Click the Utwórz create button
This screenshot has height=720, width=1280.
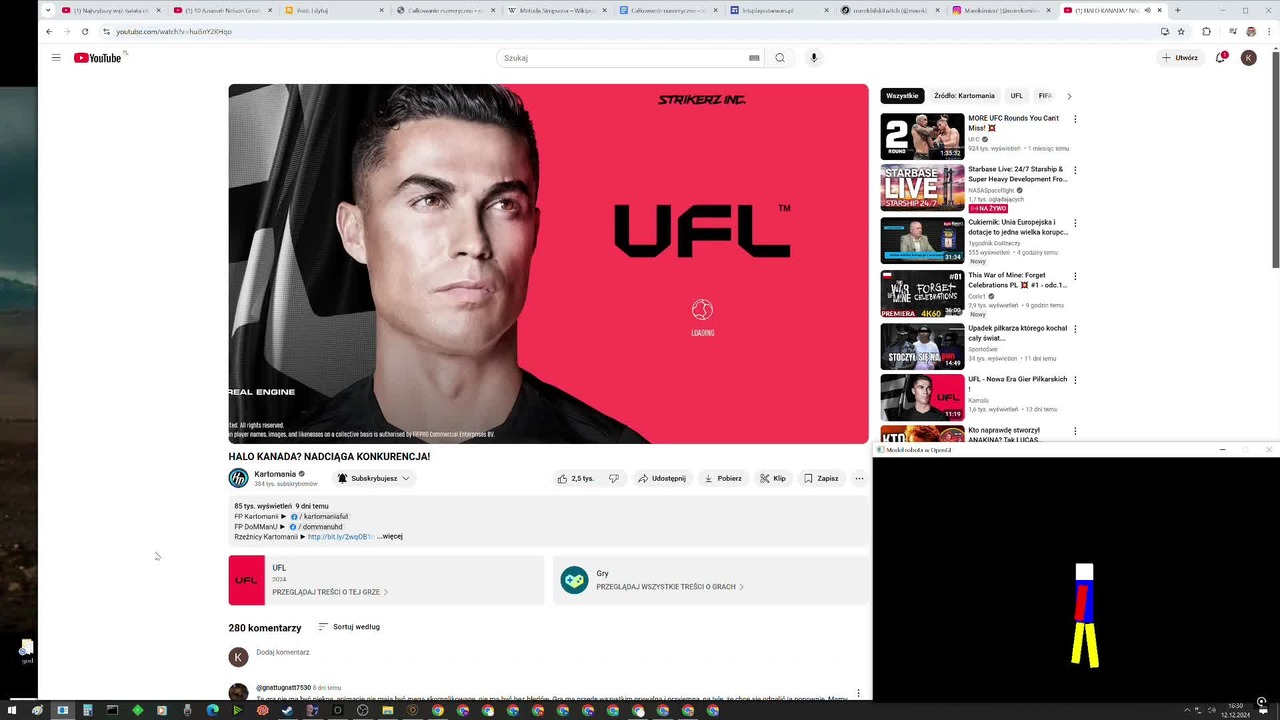(1180, 58)
